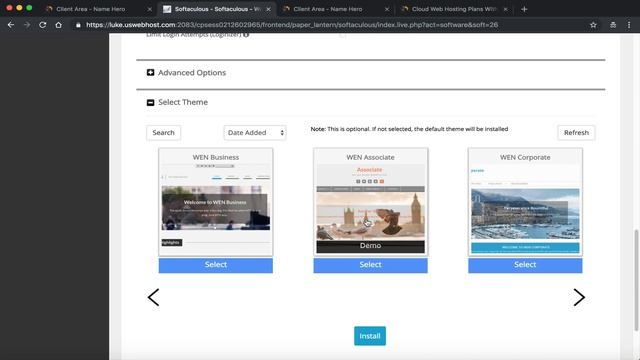Select the WEN Associate theme
This screenshot has height=360, width=640.
pos(370,265)
